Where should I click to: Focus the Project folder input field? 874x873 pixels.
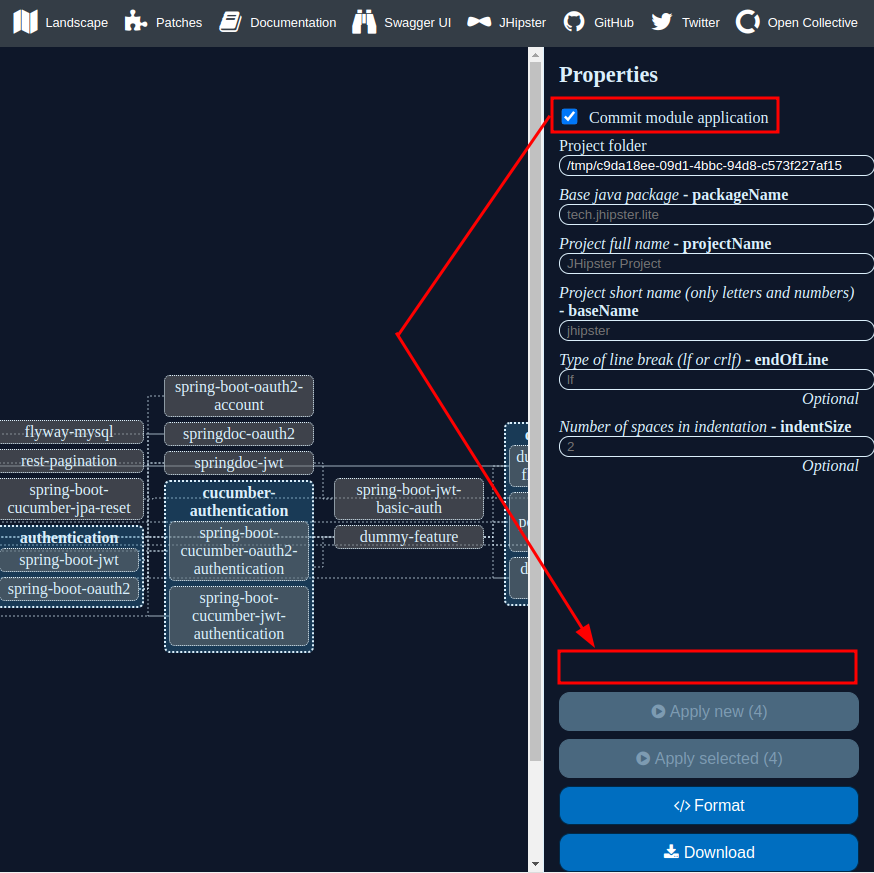click(x=716, y=166)
